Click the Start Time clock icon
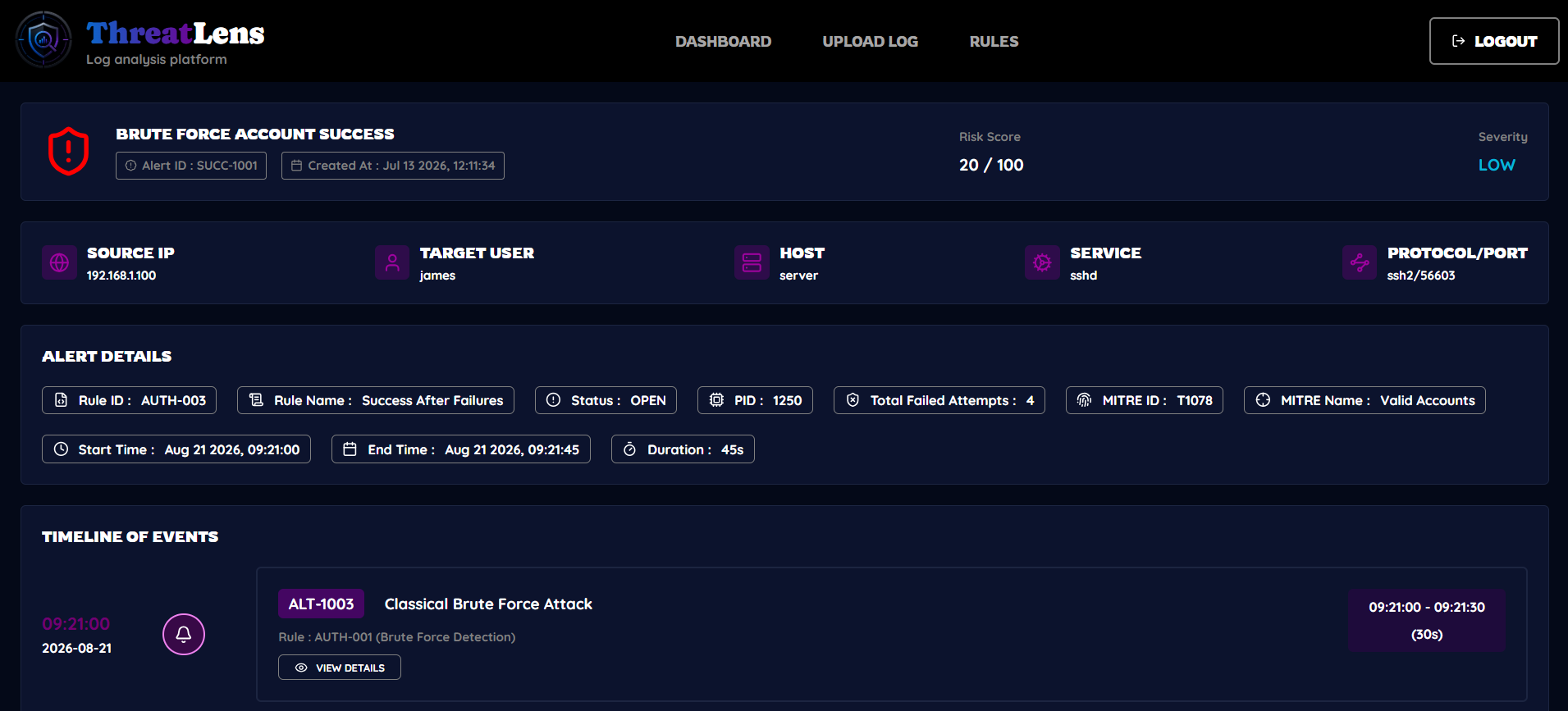1568x711 pixels. click(61, 449)
